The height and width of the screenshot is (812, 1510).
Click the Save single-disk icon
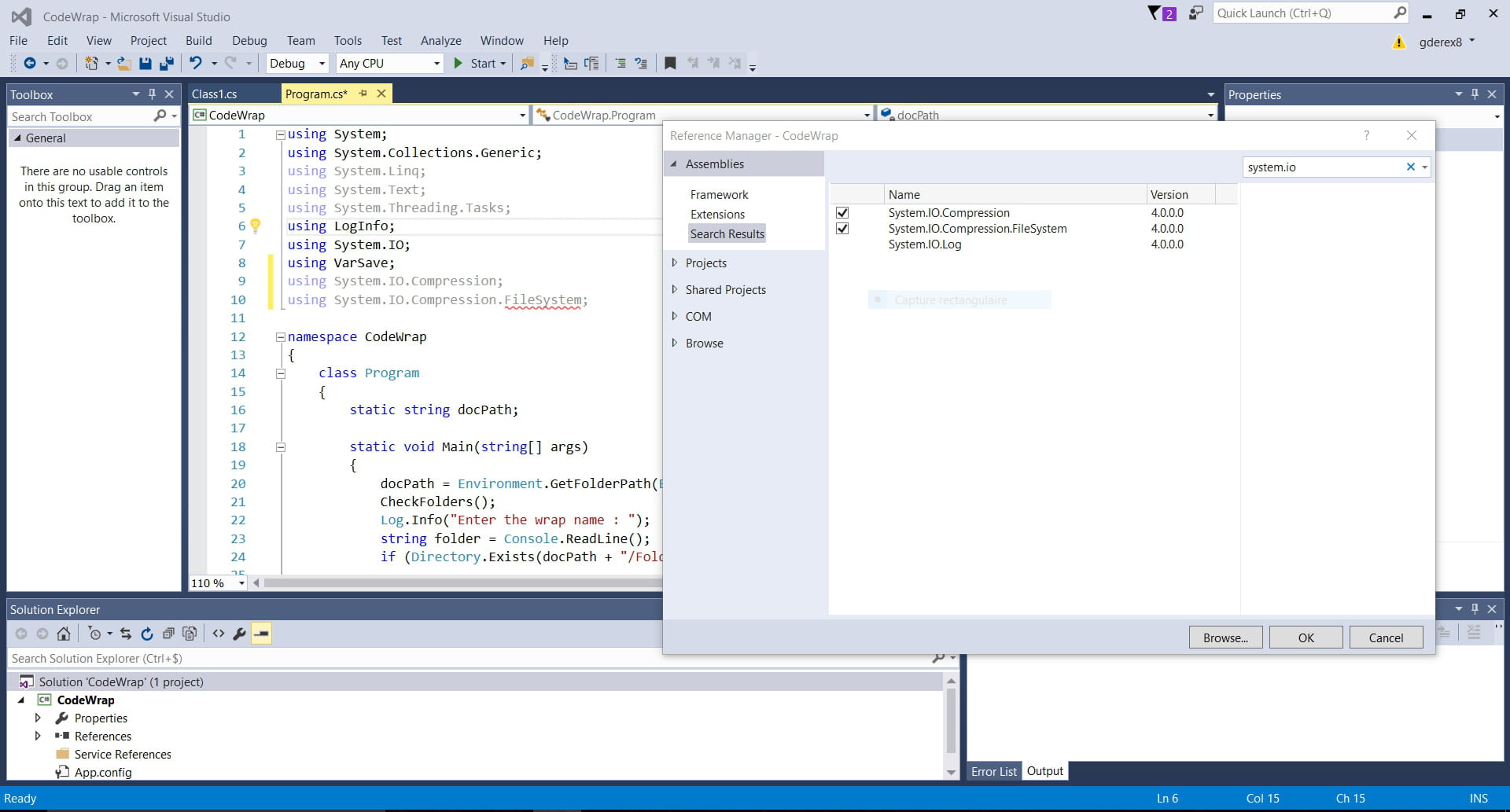click(x=145, y=64)
